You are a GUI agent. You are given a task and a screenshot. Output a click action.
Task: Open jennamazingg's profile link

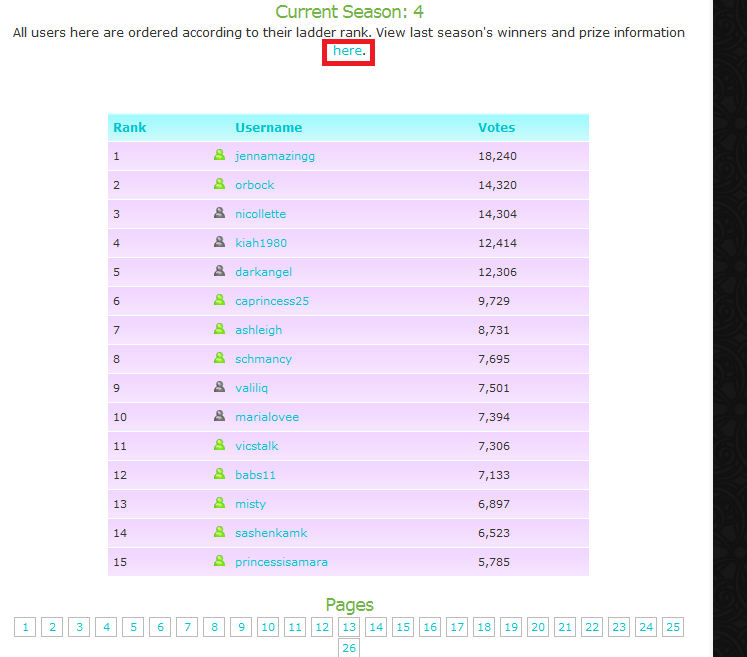coord(275,156)
